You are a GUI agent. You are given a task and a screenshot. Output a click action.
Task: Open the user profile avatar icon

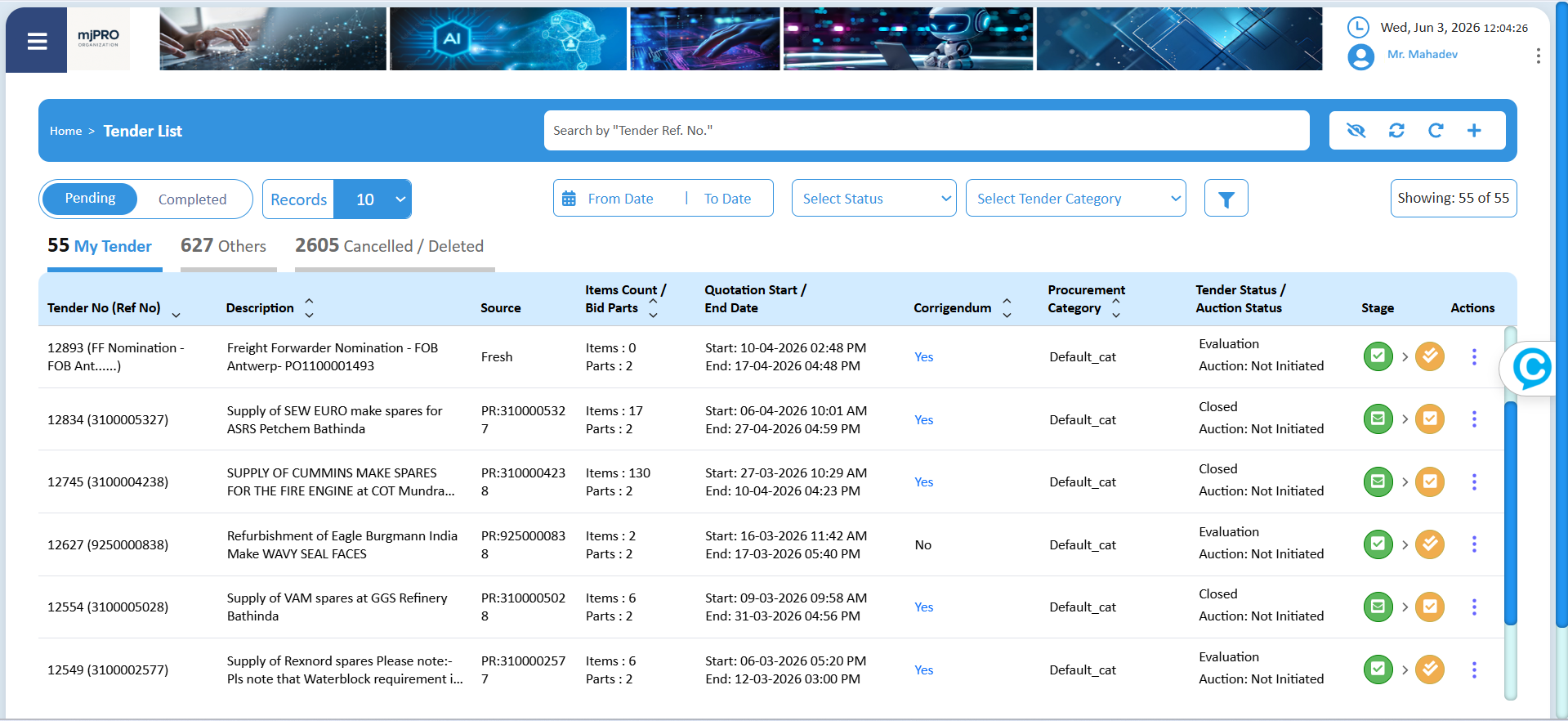(1360, 56)
